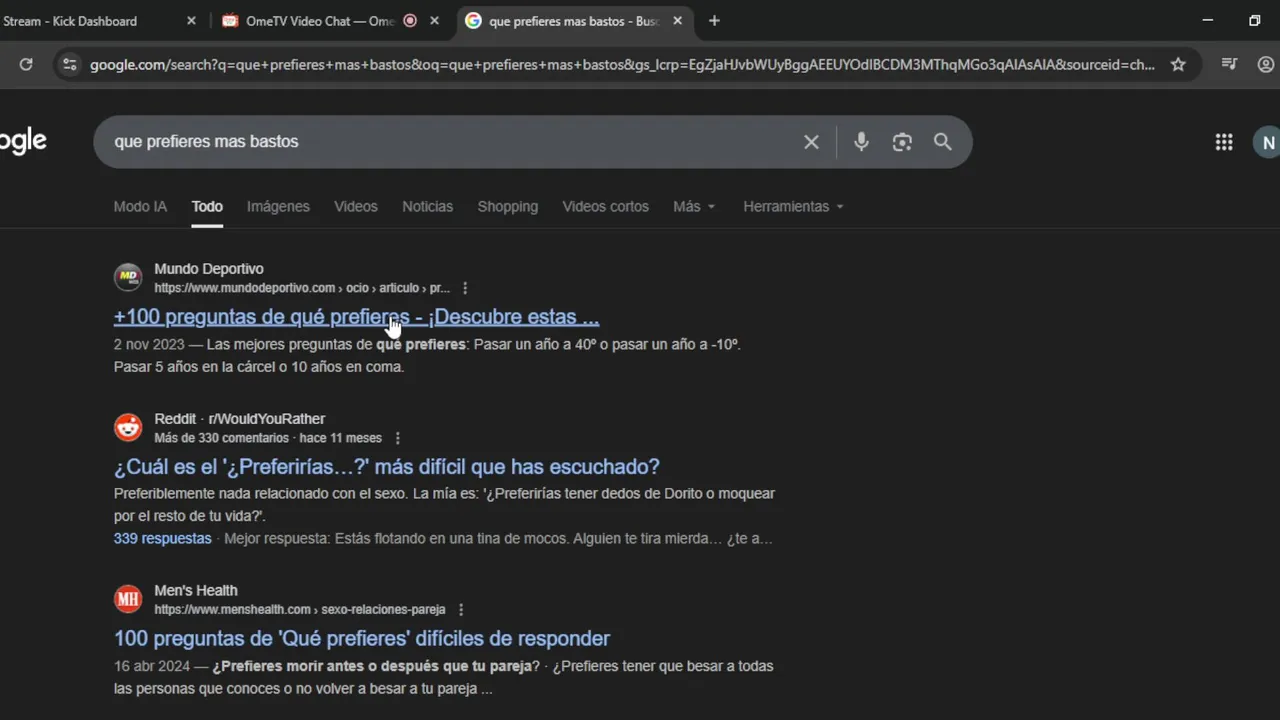Image resolution: width=1280 pixels, height=720 pixels.
Task: Restore down the browser window
Action: [x=1255, y=20]
